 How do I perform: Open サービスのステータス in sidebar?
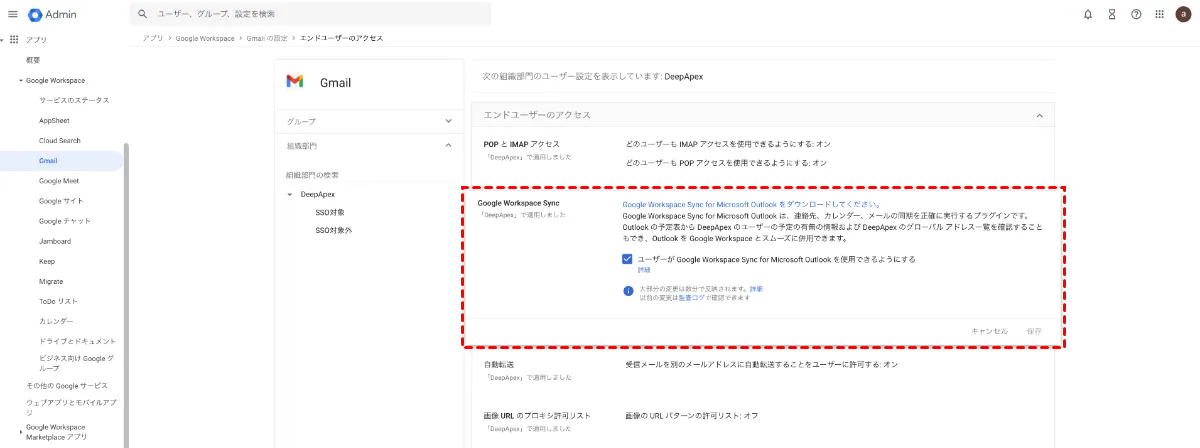74,100
